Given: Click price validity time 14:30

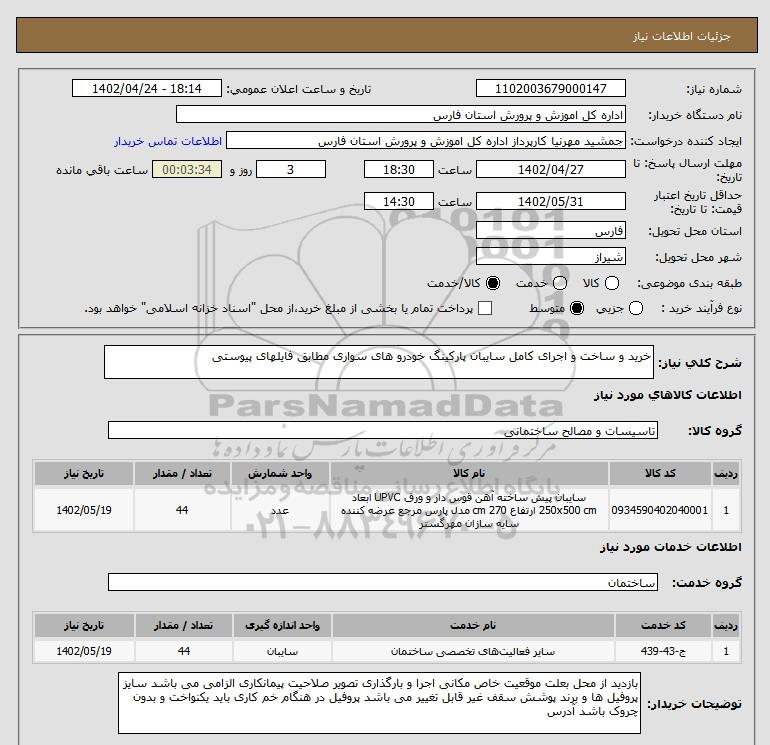Looking at the screenshot, I should (399, 201).
